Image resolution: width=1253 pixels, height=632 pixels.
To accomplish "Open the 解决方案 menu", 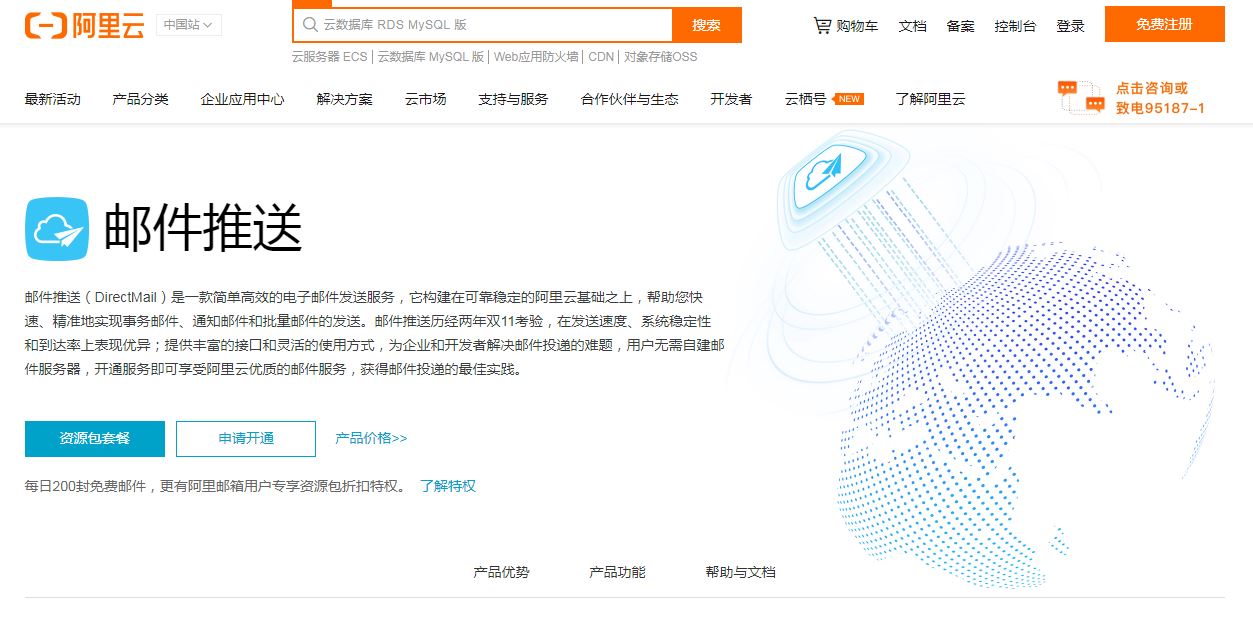I will point(345,99).
